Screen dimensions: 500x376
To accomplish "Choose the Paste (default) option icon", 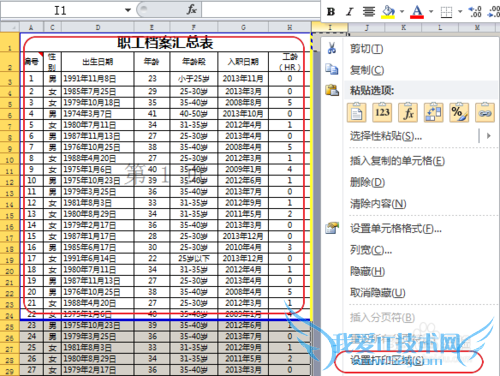I will click(x=356, y=113).
